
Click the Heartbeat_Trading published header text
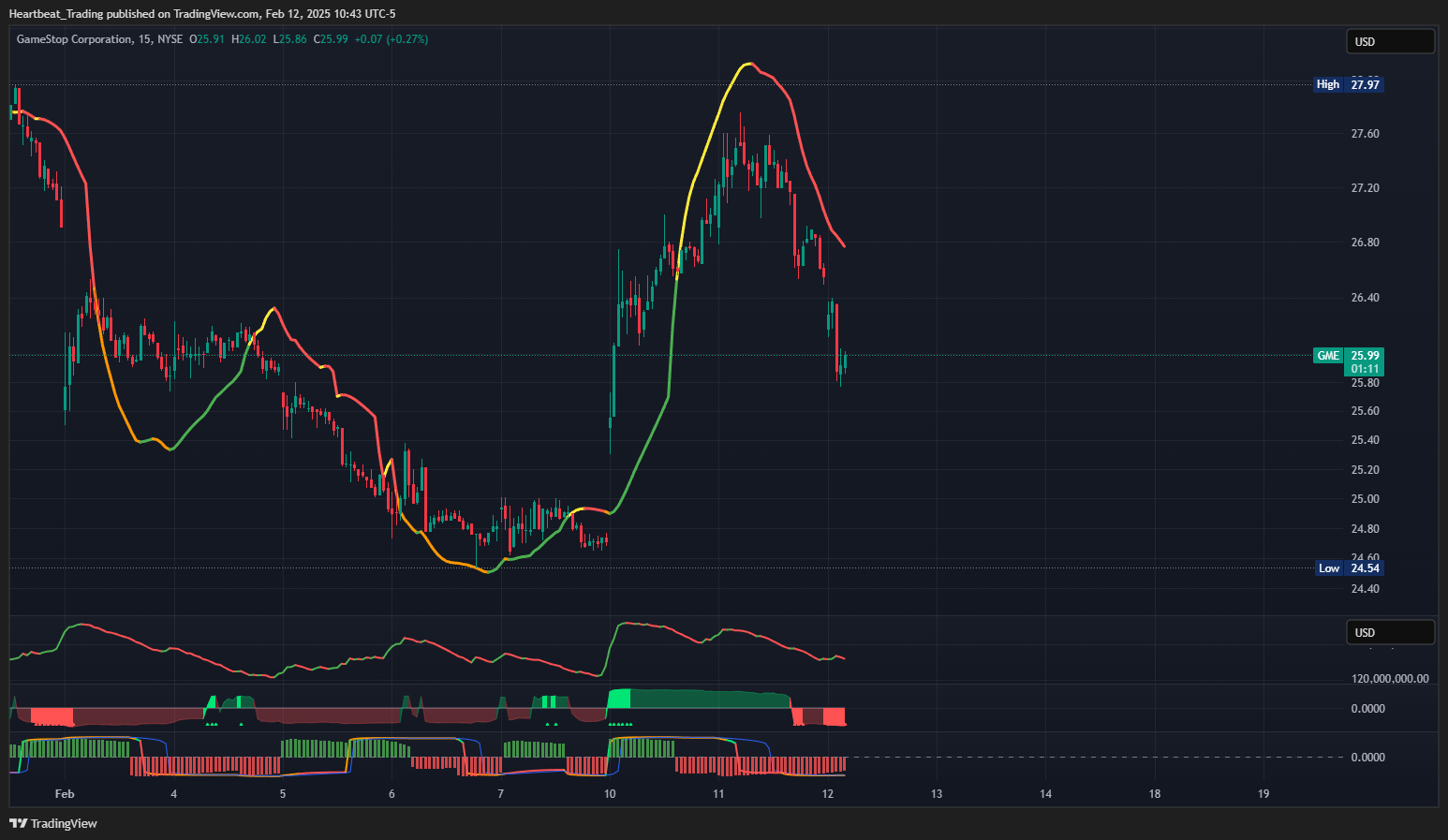point(202,13)
